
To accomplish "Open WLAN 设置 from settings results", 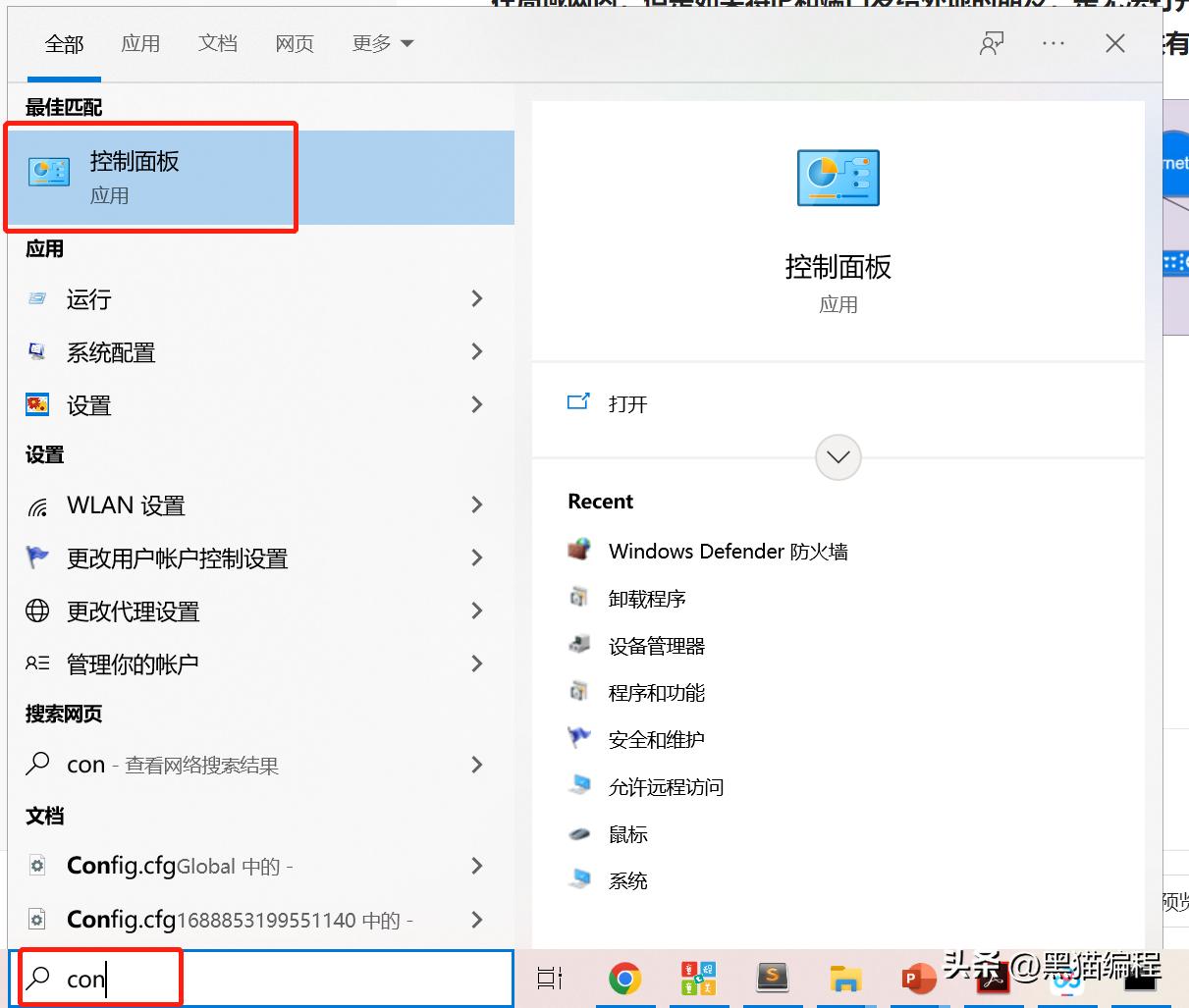I will click(x=126, y=505).
